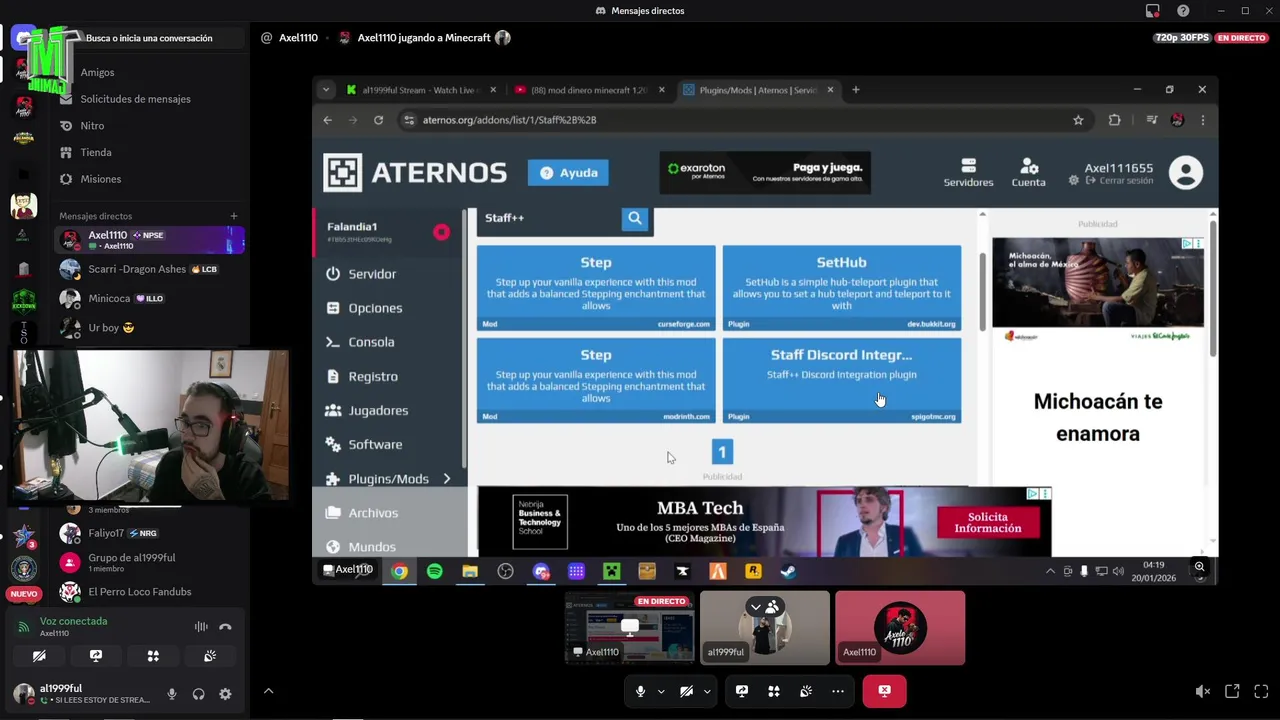Open Archivos in Aternos sidebar
Viewport: 1280px width, 720px height.
pos(373,513)
